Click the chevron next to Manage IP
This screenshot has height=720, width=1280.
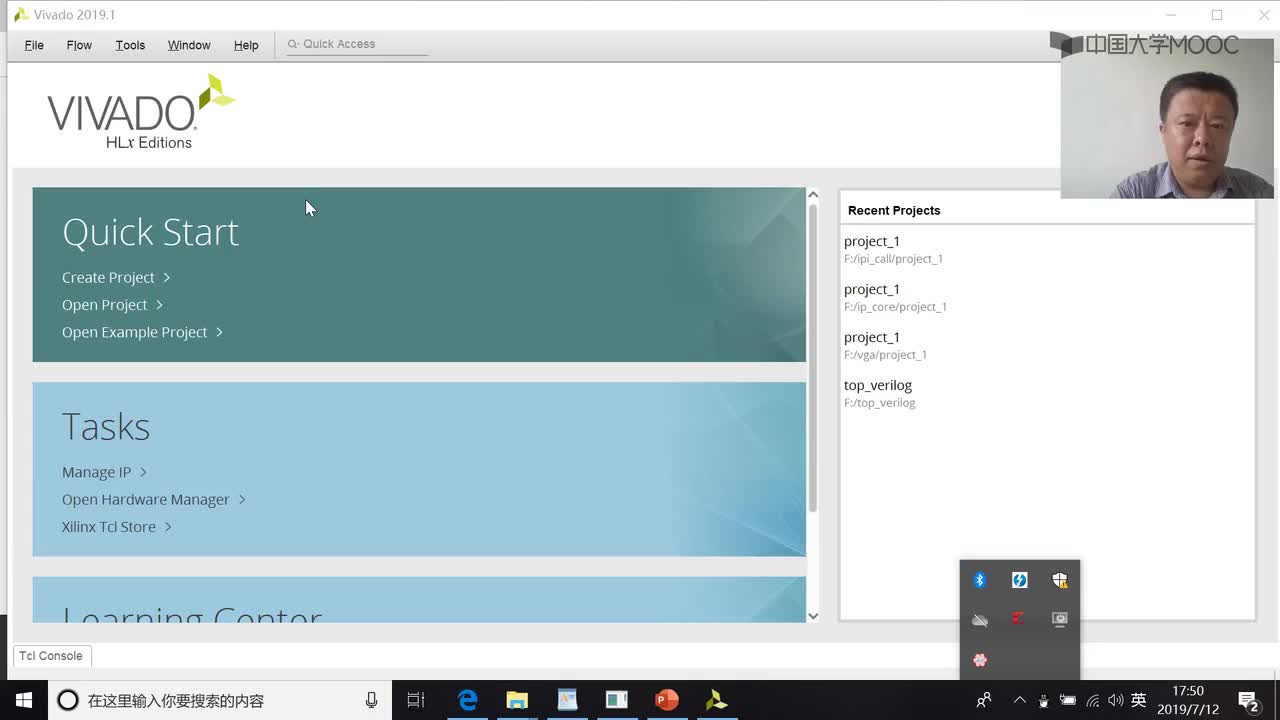click(143, 472)
